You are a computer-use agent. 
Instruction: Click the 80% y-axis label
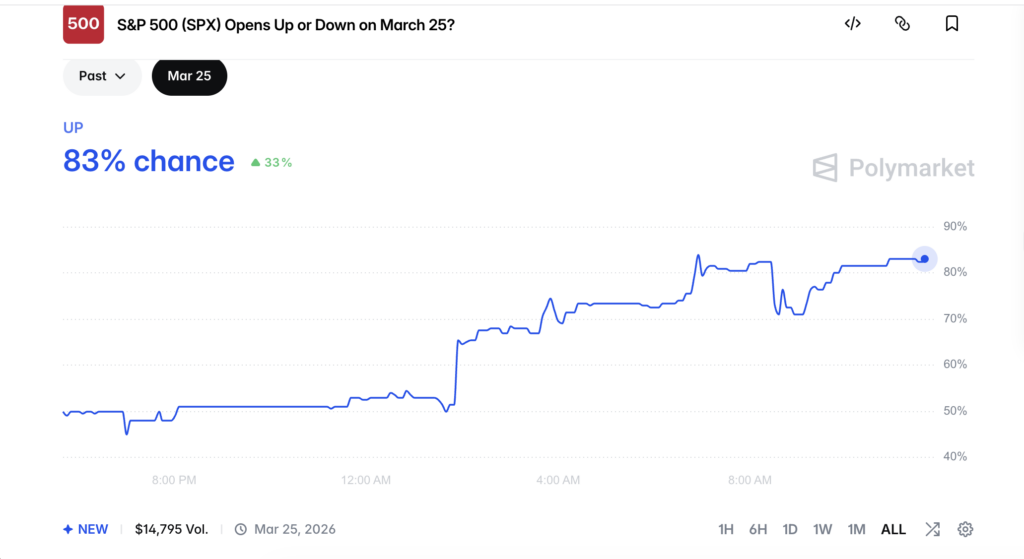point(955,272)
